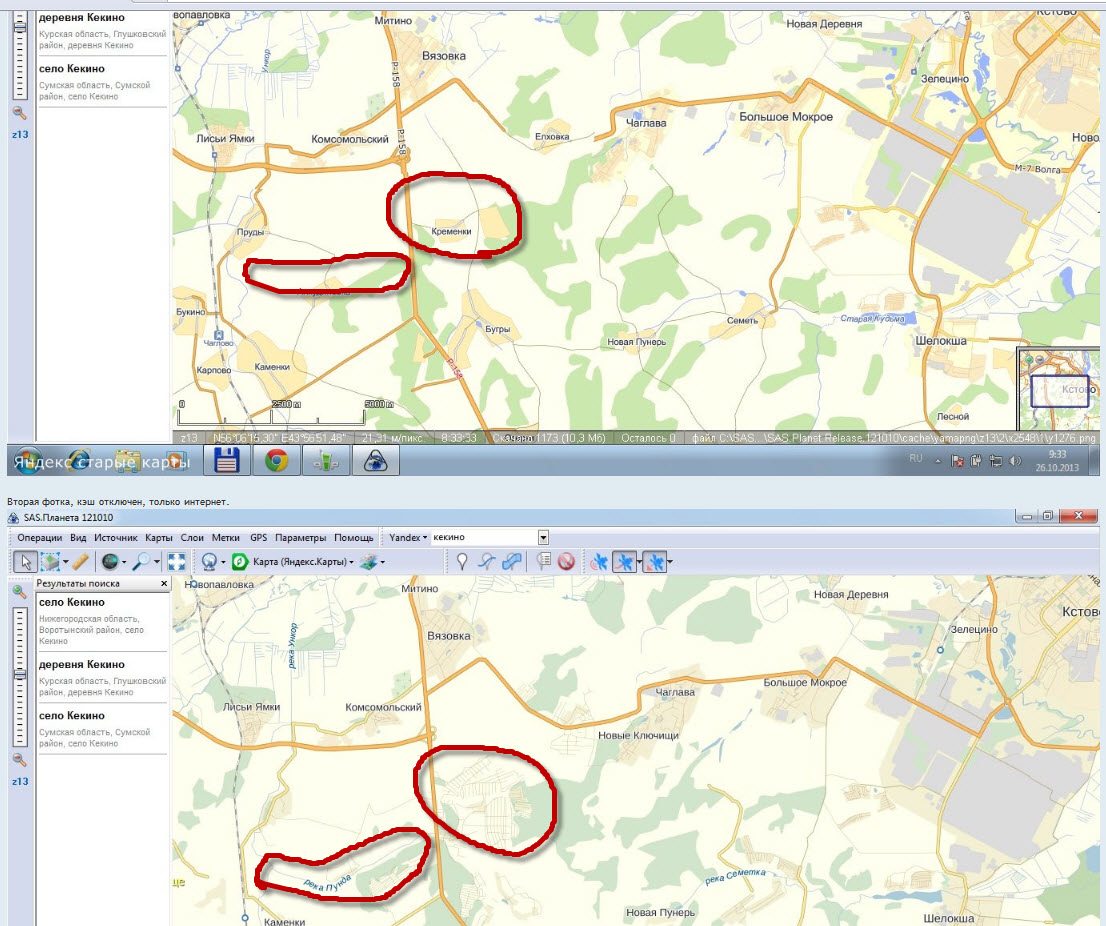Image resolution: width=1106 pixels, height=926 pixels.
Task: Click the add placemark pin icon
Action: pos(462,562)
